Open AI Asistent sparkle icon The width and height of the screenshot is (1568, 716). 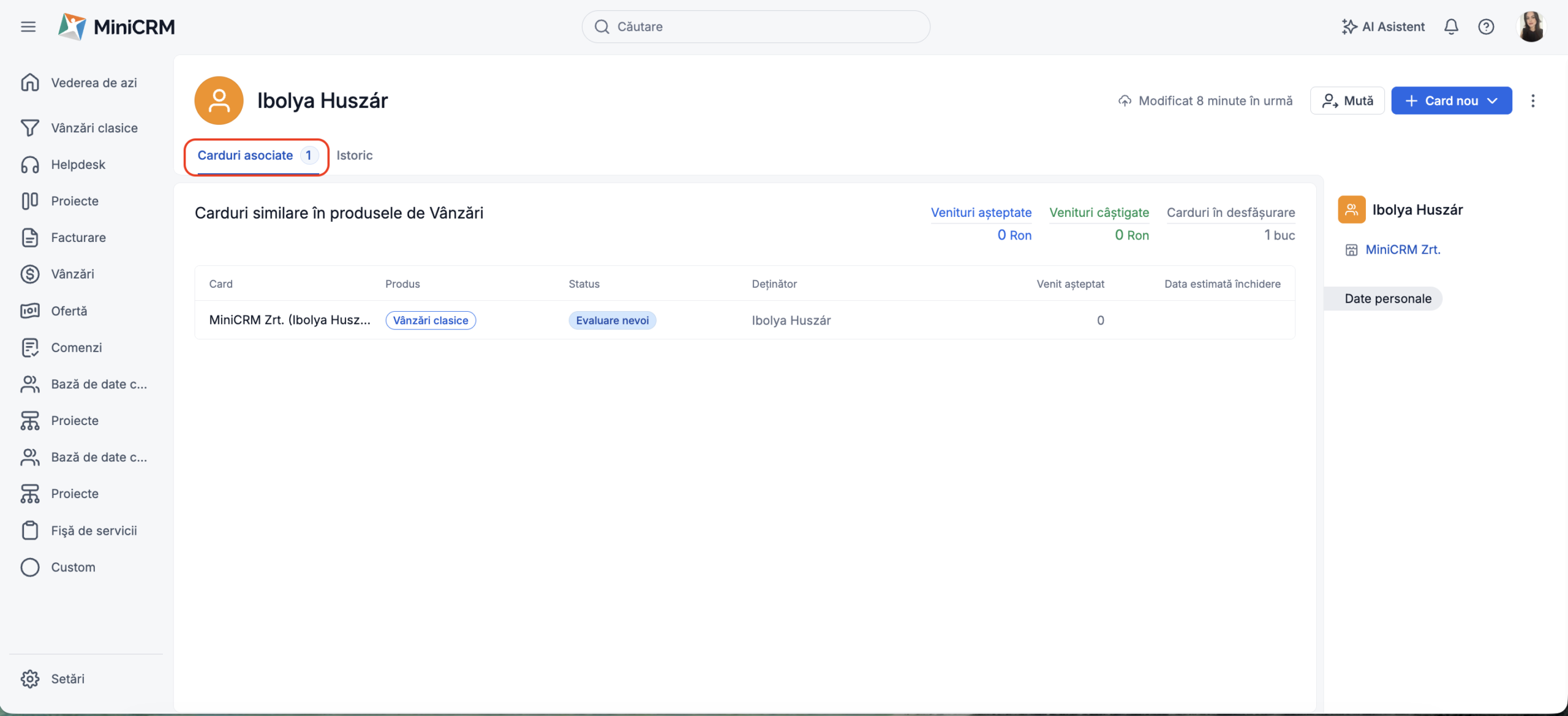coord(1349,26)
